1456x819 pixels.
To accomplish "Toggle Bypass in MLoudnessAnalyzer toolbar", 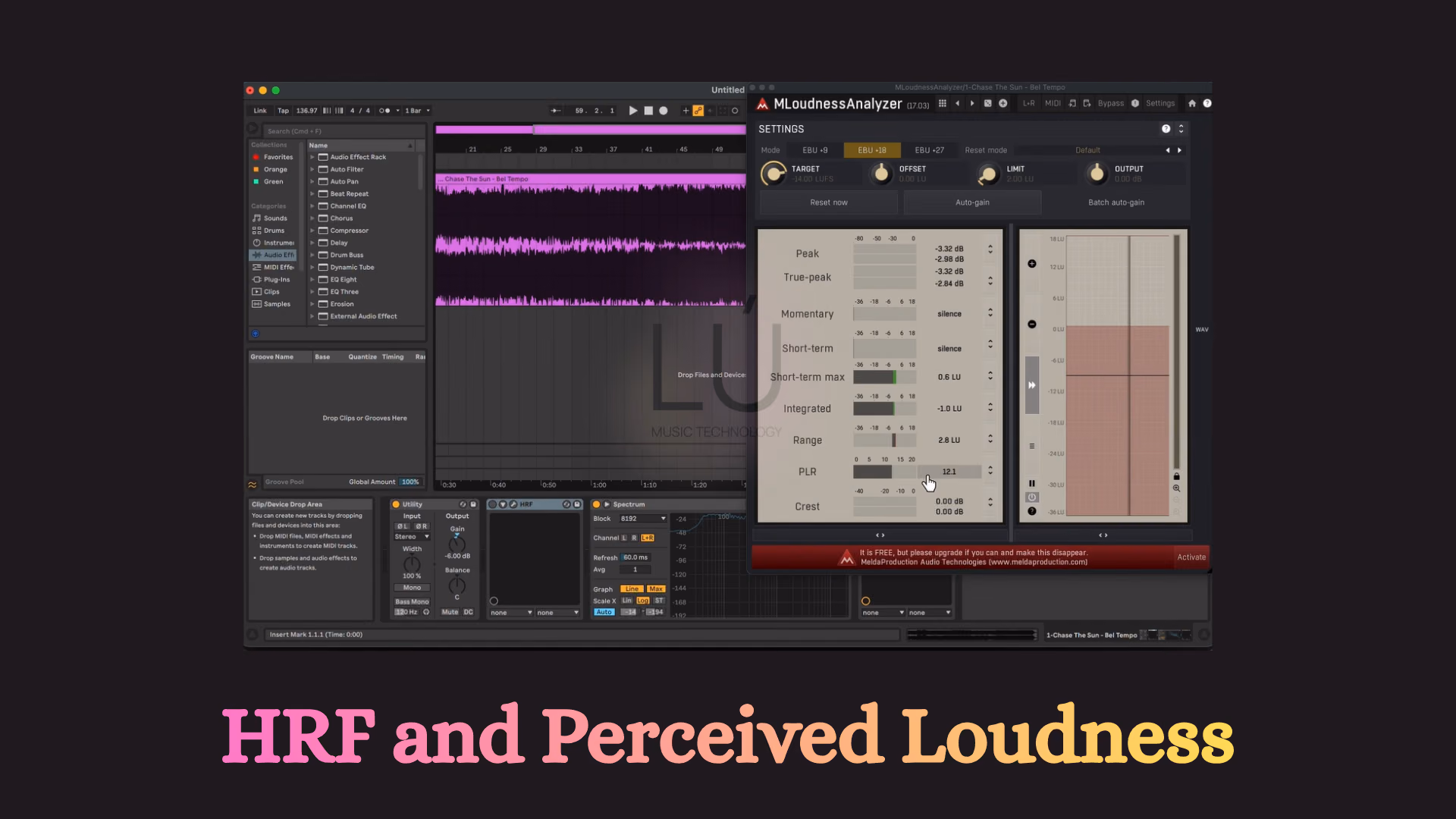I will click(1111, 104).
